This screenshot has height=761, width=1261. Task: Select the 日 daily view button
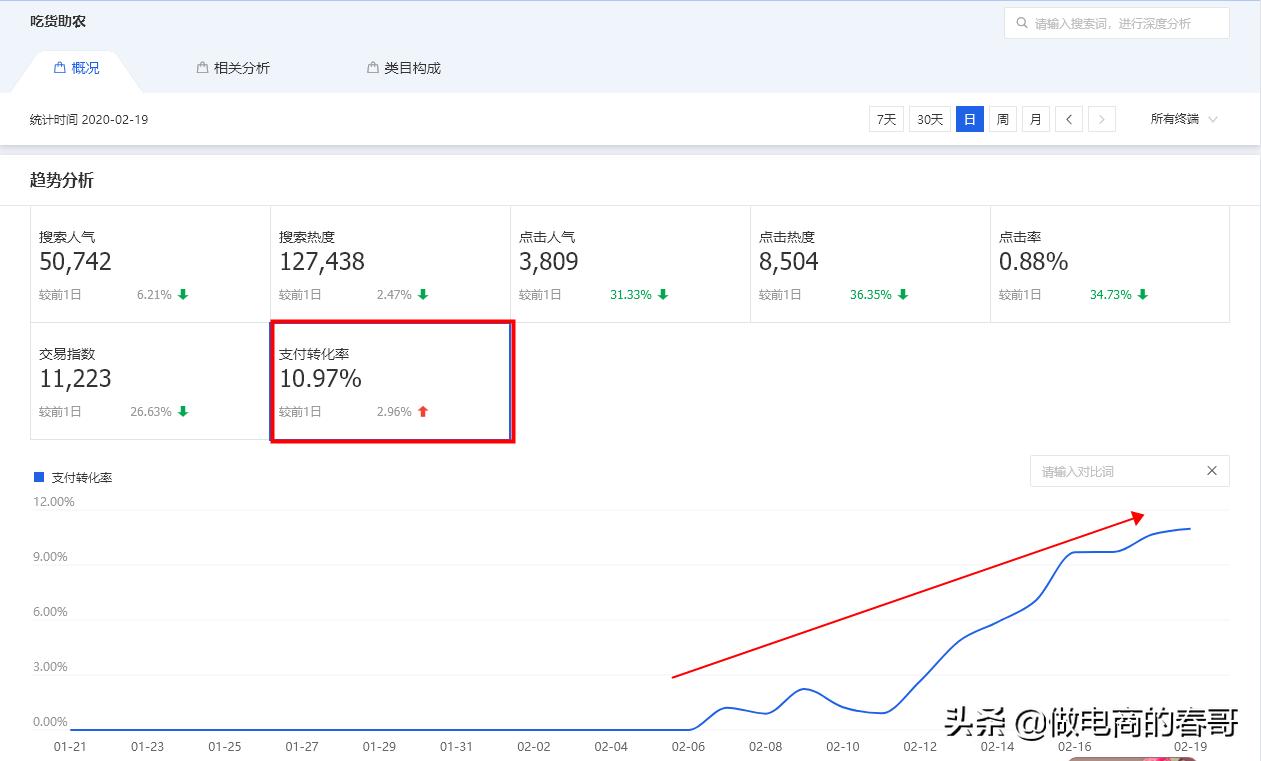pyautogui.click(x=969, y=118)
